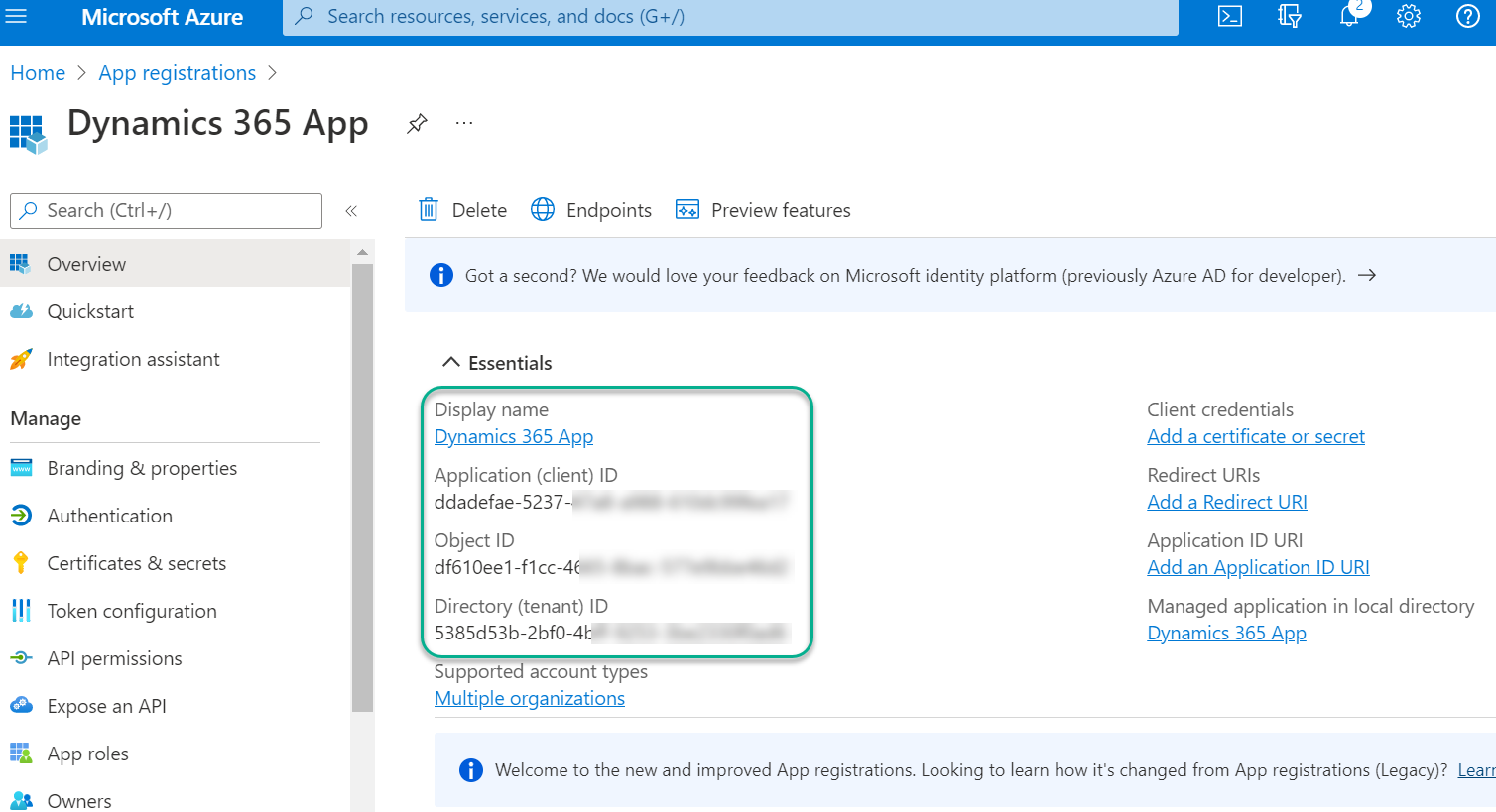
Task: Click Add a Redirect URI
Action: [1226, 502]
